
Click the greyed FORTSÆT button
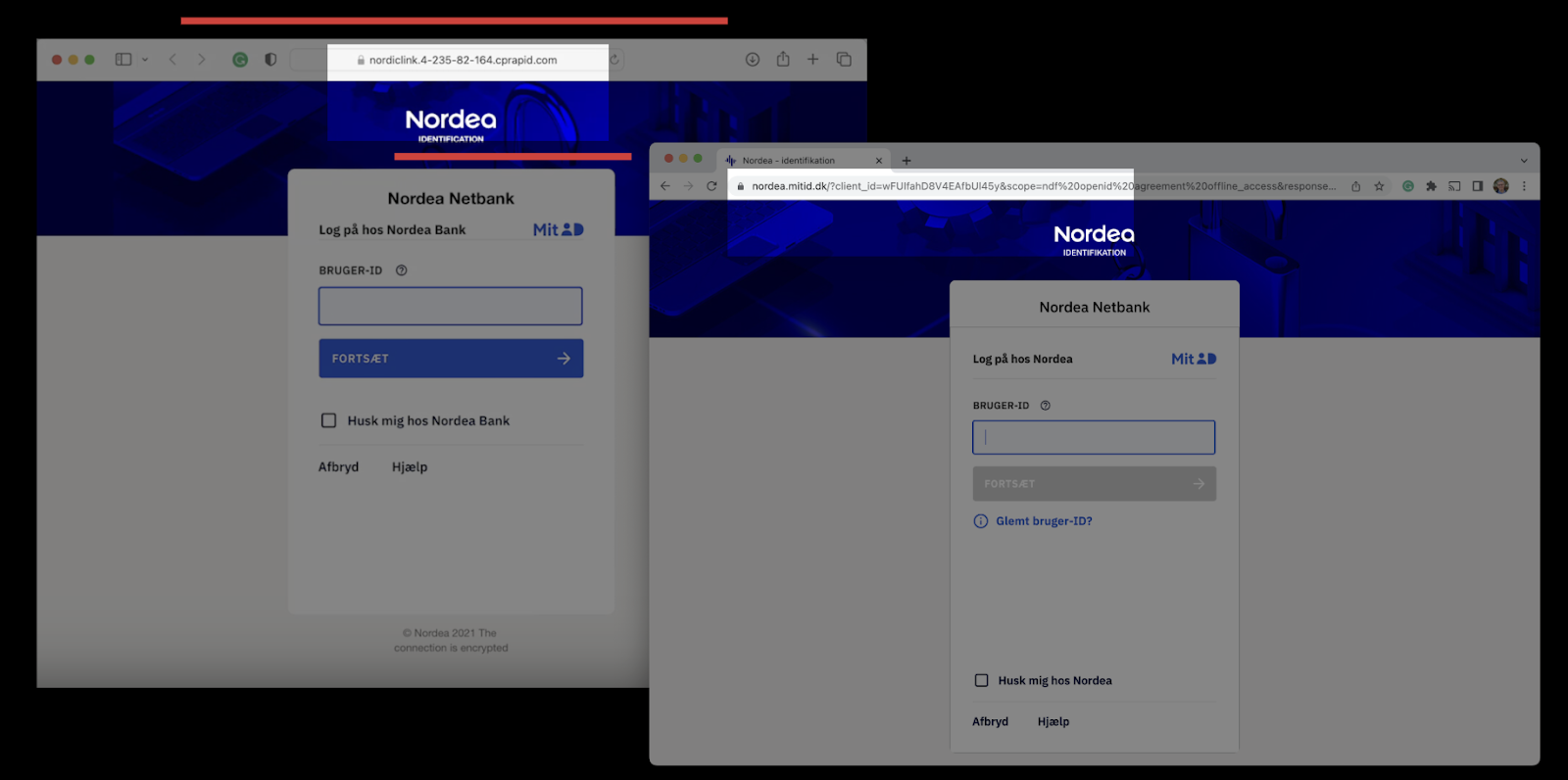[x=1094, y=484]
